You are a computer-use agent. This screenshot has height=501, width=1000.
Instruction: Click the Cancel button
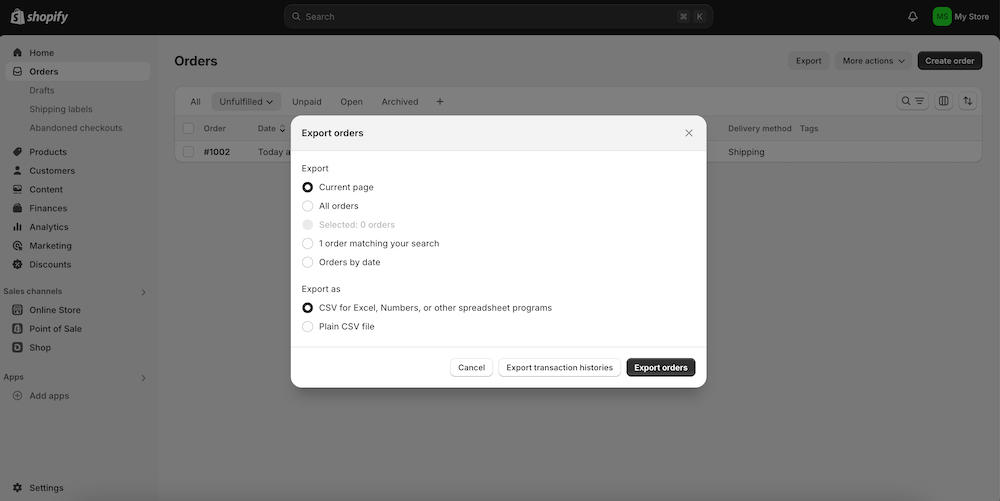coord(471,367)
